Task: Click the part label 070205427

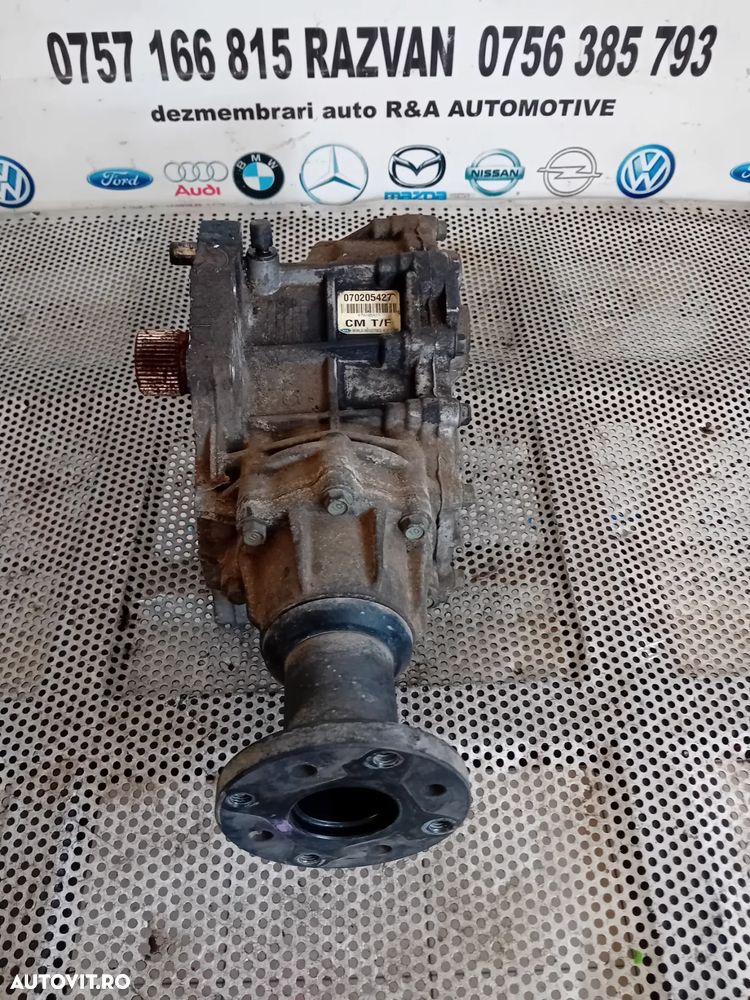Action: pyautogui.click(x=367, y=297)
